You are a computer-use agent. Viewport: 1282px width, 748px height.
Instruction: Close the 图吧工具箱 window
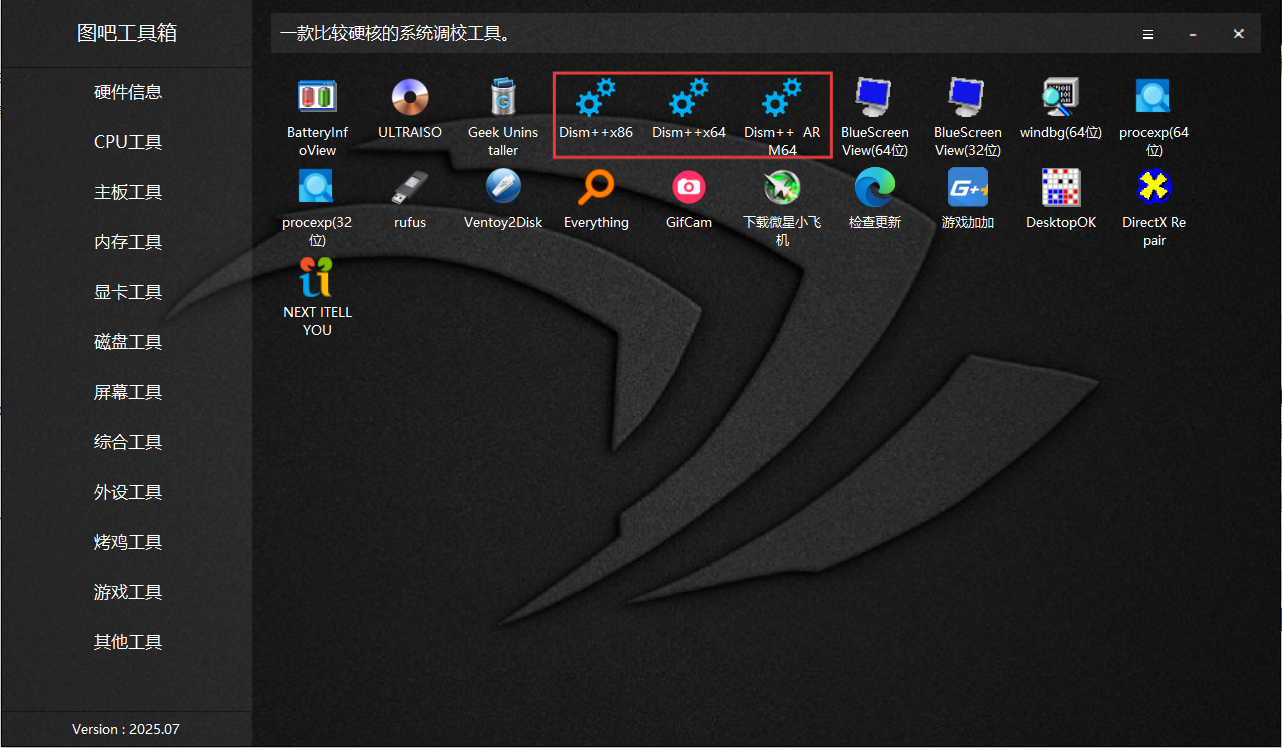coord(1239,34)
